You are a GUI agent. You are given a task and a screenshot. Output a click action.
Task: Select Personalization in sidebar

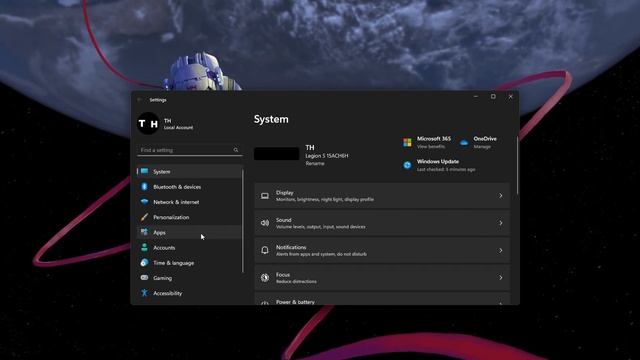pyautogui.click(x=189, y=217)
